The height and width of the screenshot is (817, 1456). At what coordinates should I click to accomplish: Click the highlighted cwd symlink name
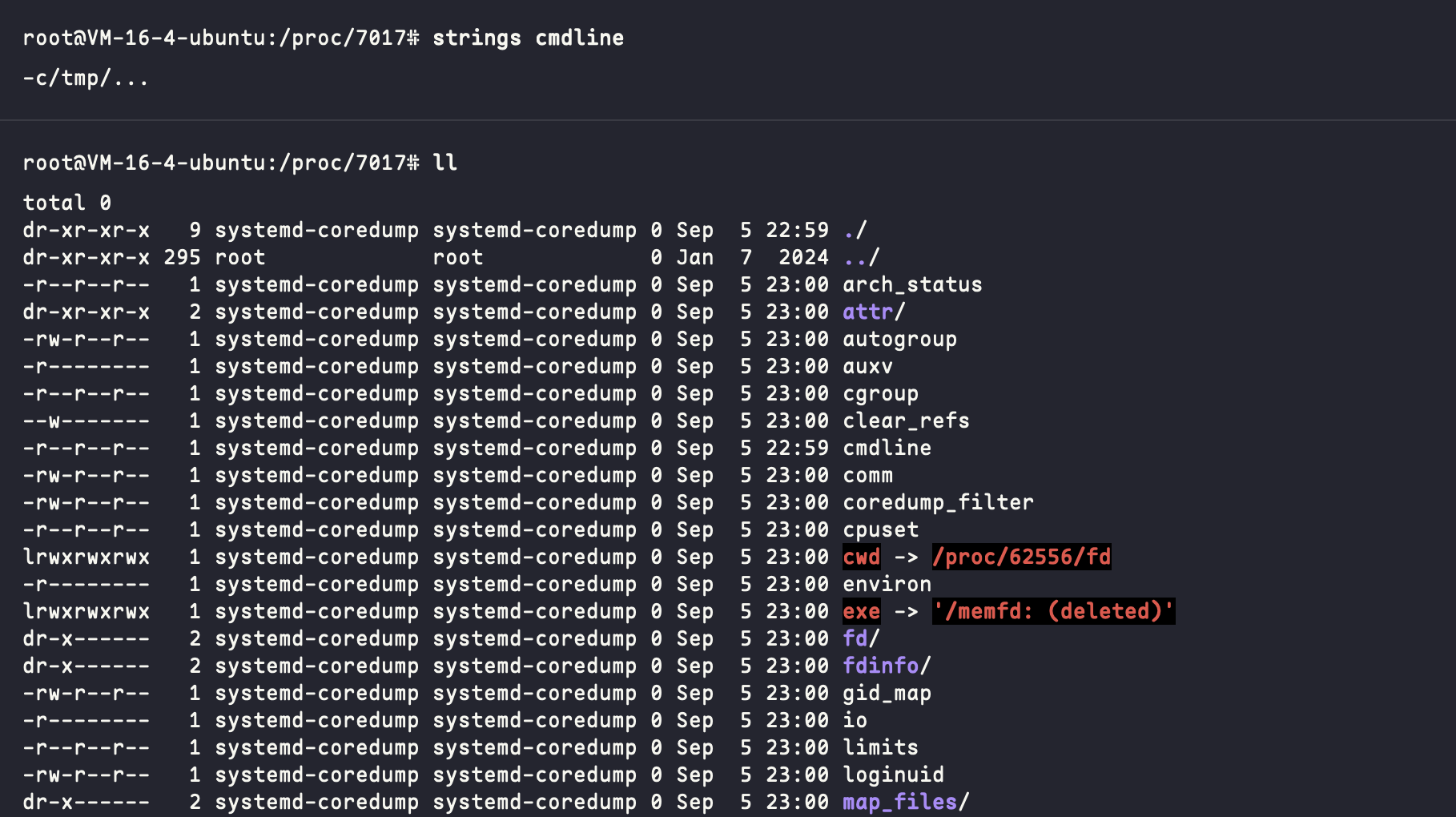coord(862,557)
